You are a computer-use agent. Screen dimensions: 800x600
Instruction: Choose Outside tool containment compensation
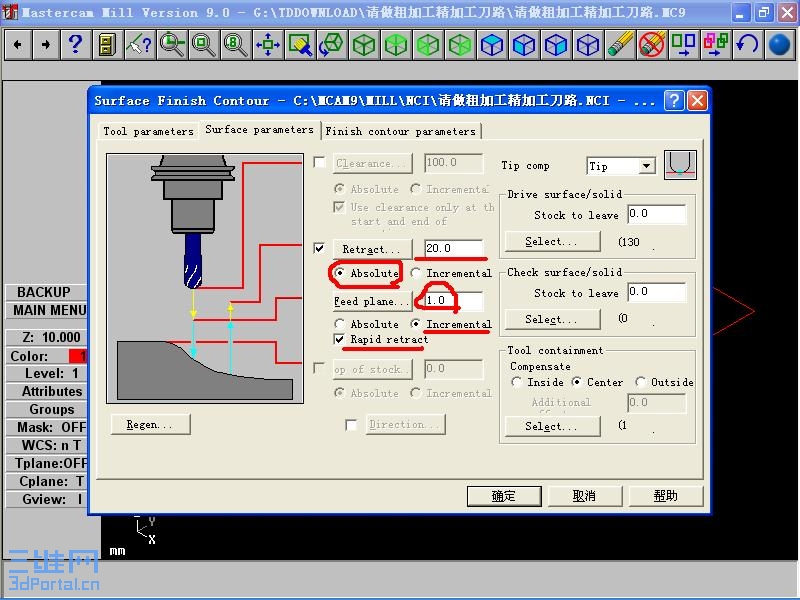tap(641, 382)
